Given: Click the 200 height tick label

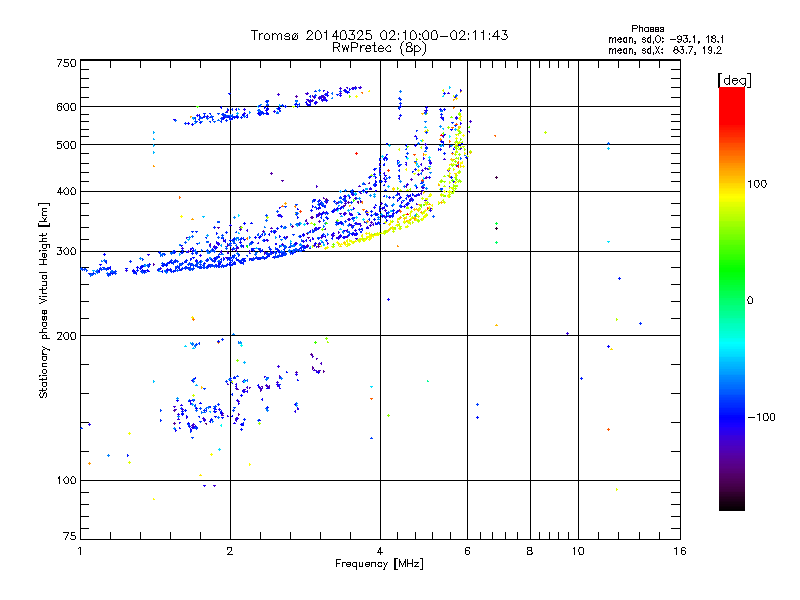Looking at the screenshot, I should pyautogui.click(x=66, y=335).
